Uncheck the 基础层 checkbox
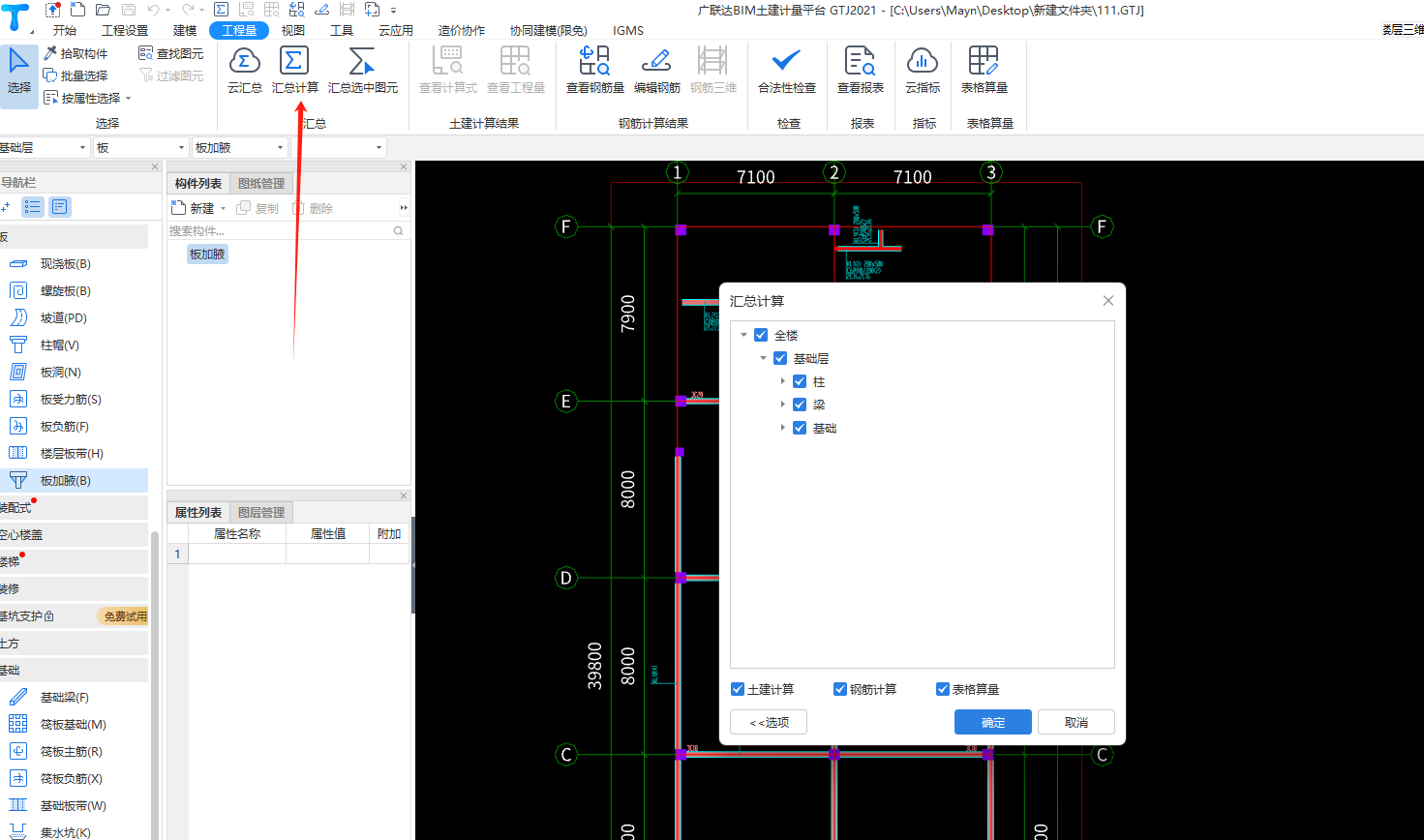The width and height of the screenshot is (1424, 840). click(x=780, y=358)
